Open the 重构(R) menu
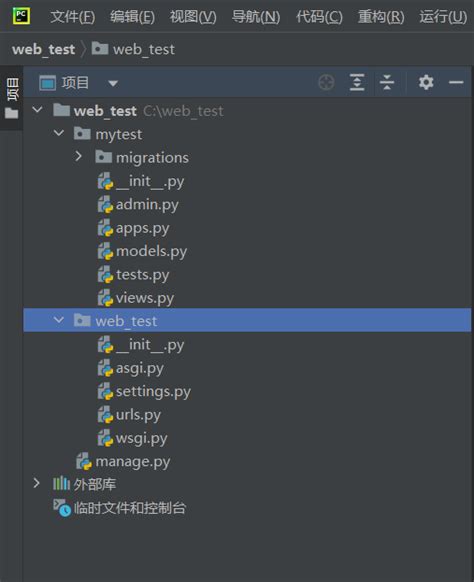The height and width of the screenshot is (582, 474). pyautogui.click(x=381, y=17)
